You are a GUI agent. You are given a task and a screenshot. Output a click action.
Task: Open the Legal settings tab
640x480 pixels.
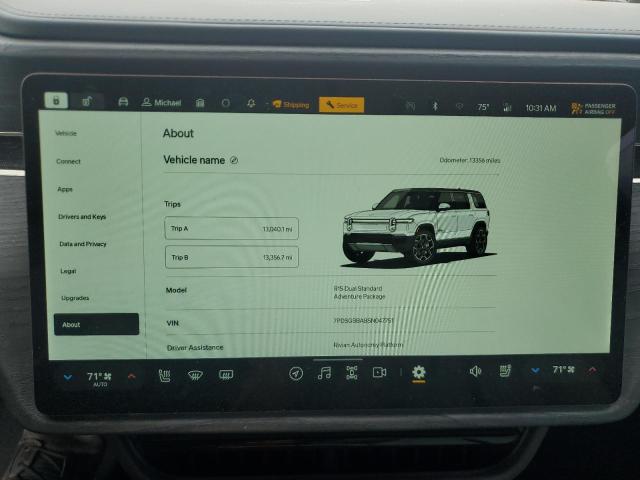[68, 271]
